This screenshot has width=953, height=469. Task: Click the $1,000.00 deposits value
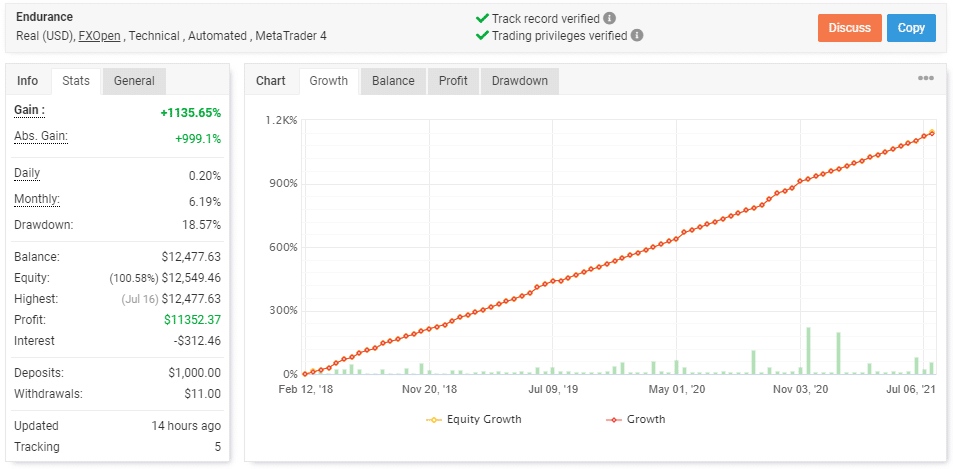point(194,373)
